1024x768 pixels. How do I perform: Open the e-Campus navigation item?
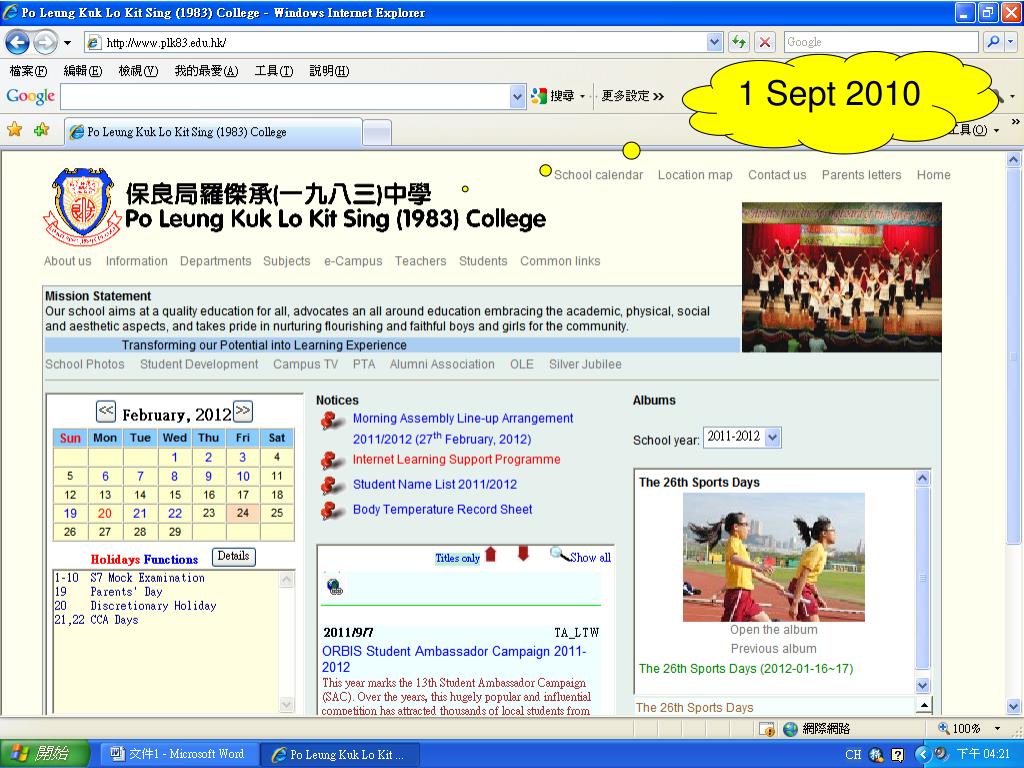[353, 261]
